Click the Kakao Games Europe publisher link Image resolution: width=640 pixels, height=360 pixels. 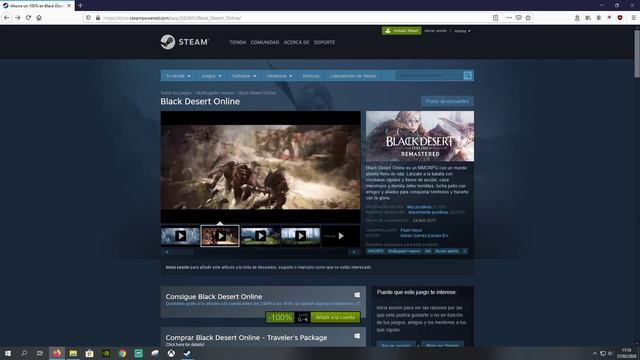pos(424,236)
